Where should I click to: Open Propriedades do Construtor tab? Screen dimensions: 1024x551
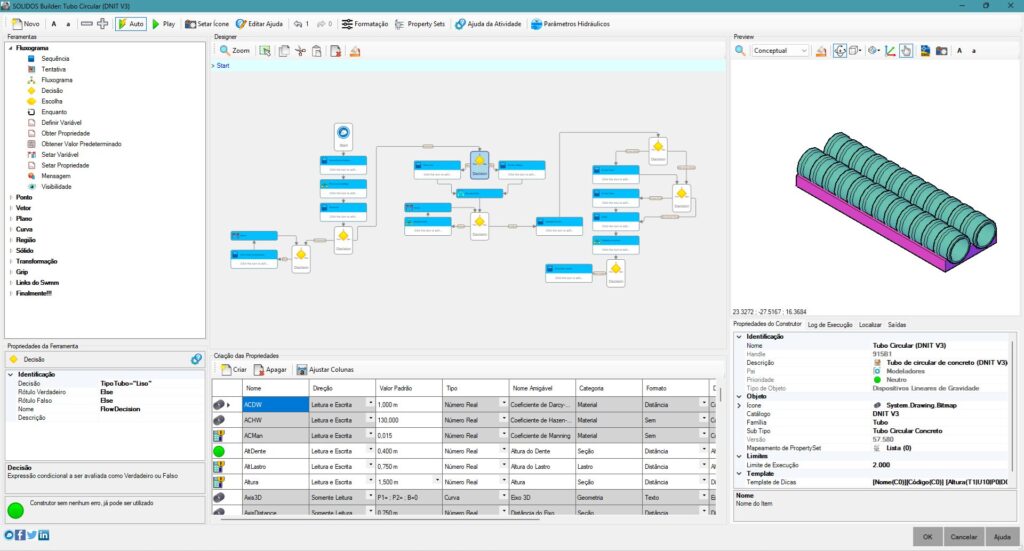(x=767, y=324)
